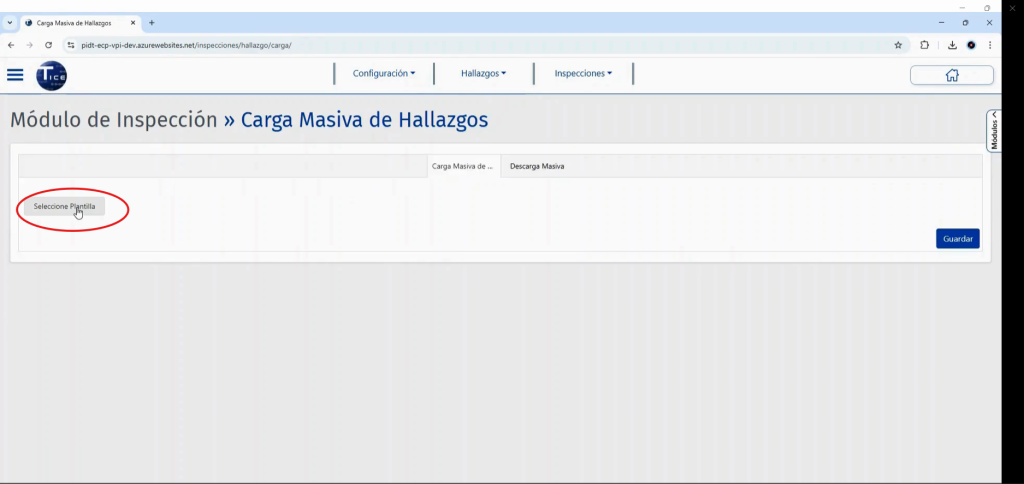Screen dimensions: 1024x484
Task: Bookmark this page with star icon
Action: click(898, 45)
